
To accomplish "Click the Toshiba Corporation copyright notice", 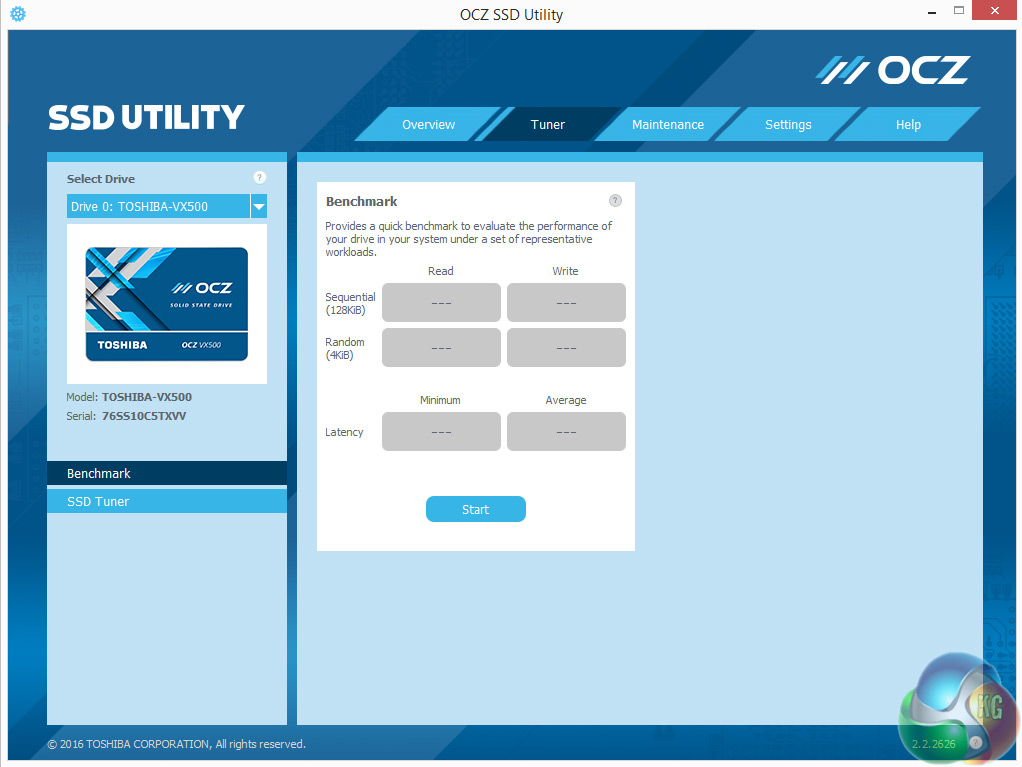I will (177, 744).
